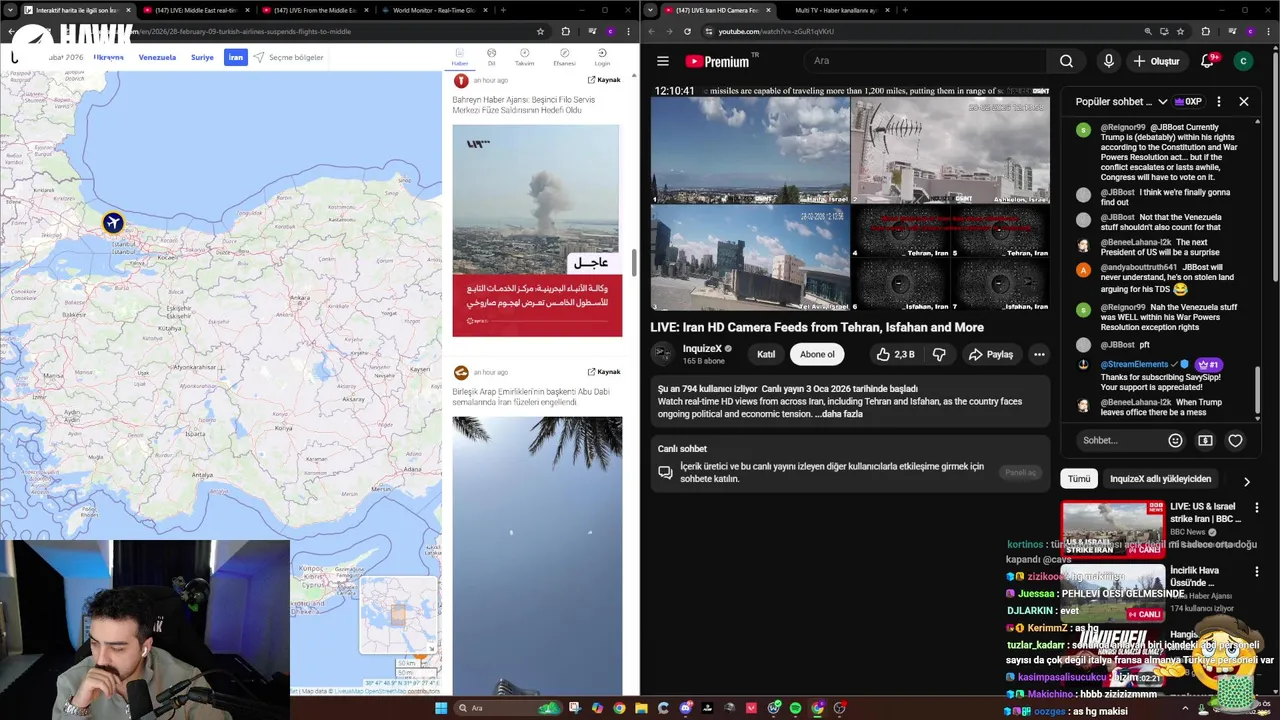This screenshot has width=1280, height=720.
Task: Expand description with ...daha fazla
Action: 839,414
